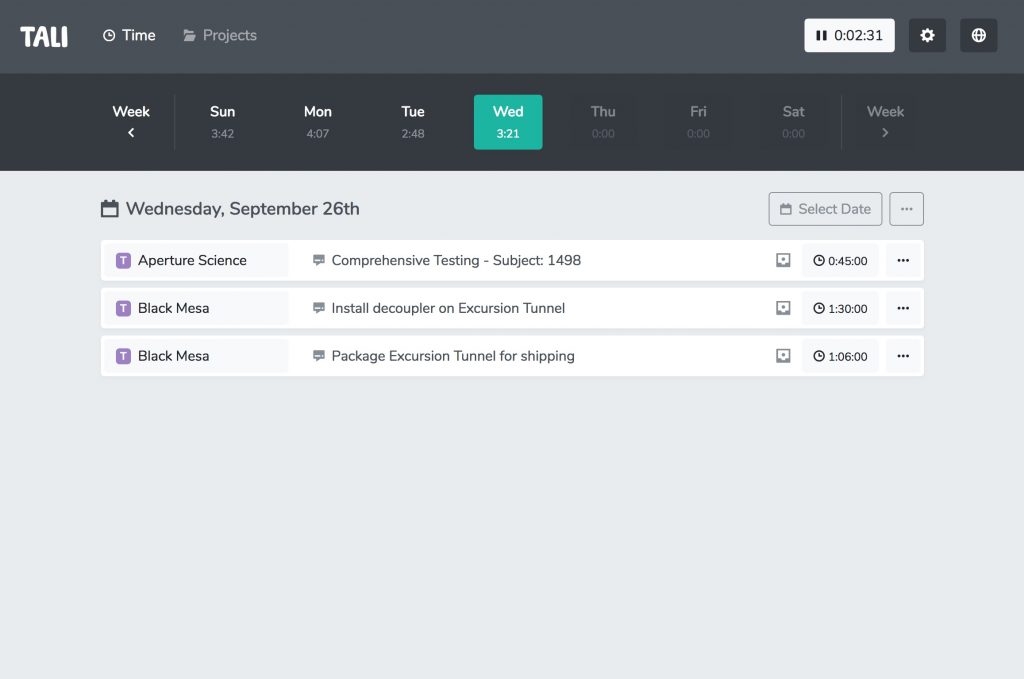Click the clock icon next to 1:30:00
Viewport: 1024px width, 679px height.
pos(820,308)
